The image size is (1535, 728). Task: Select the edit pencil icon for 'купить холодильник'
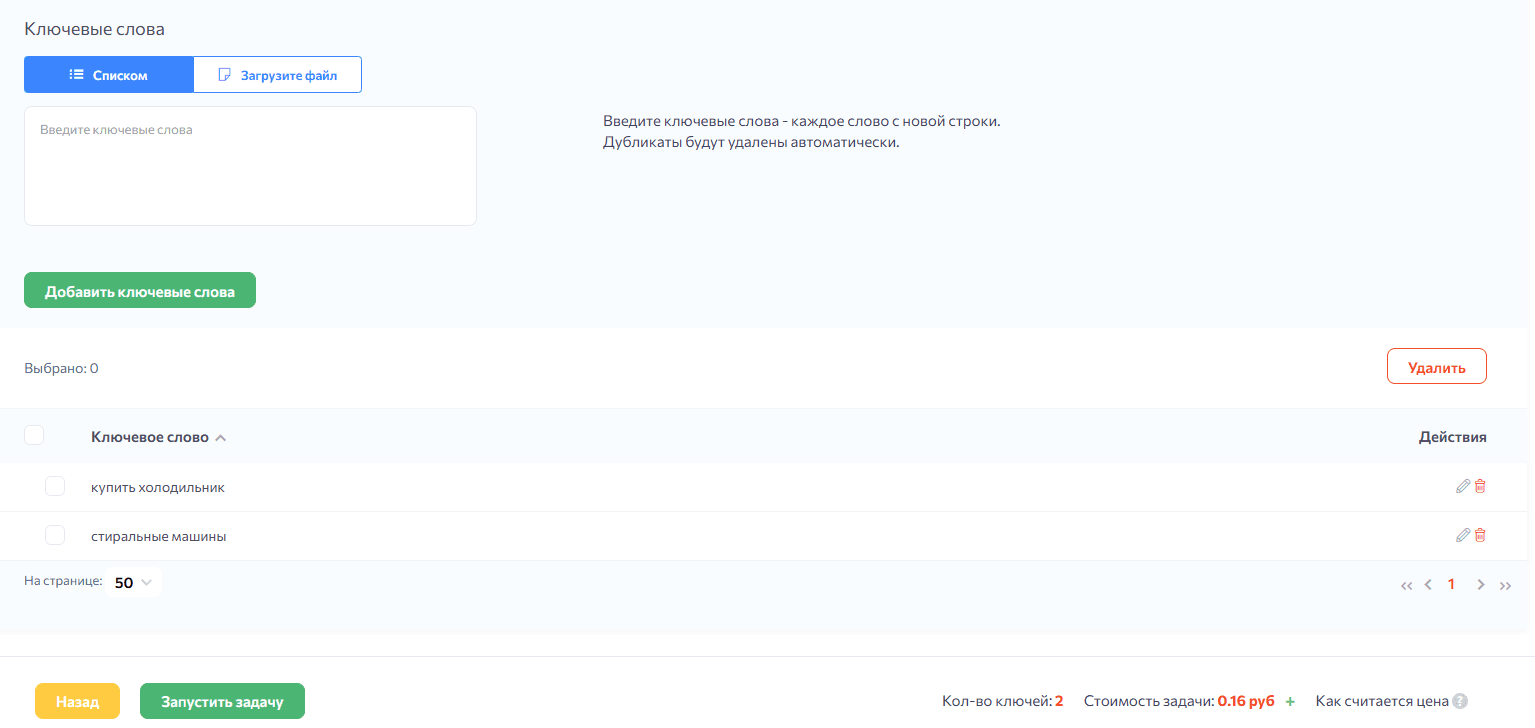[1463, 486]
